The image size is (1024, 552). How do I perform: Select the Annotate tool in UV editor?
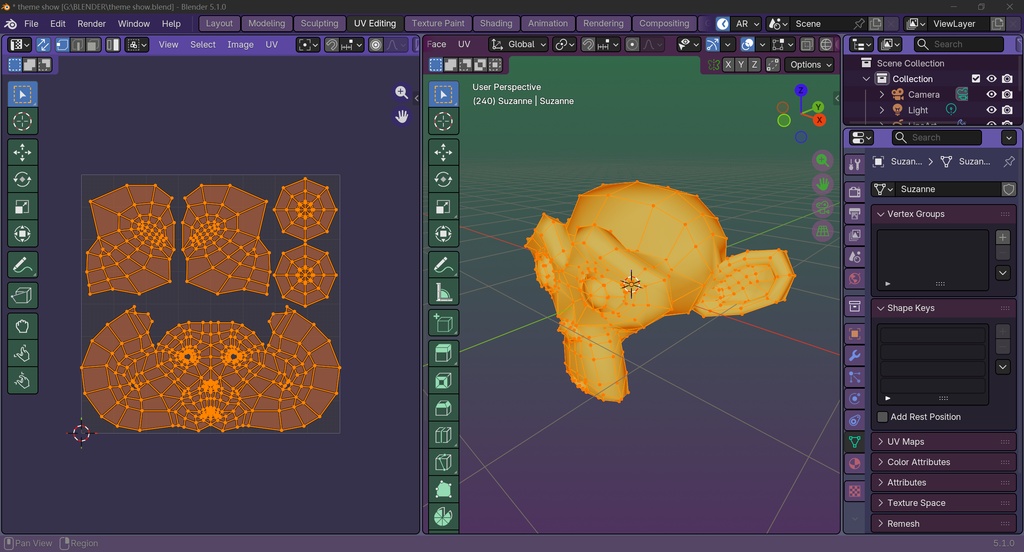pos(22,265)
